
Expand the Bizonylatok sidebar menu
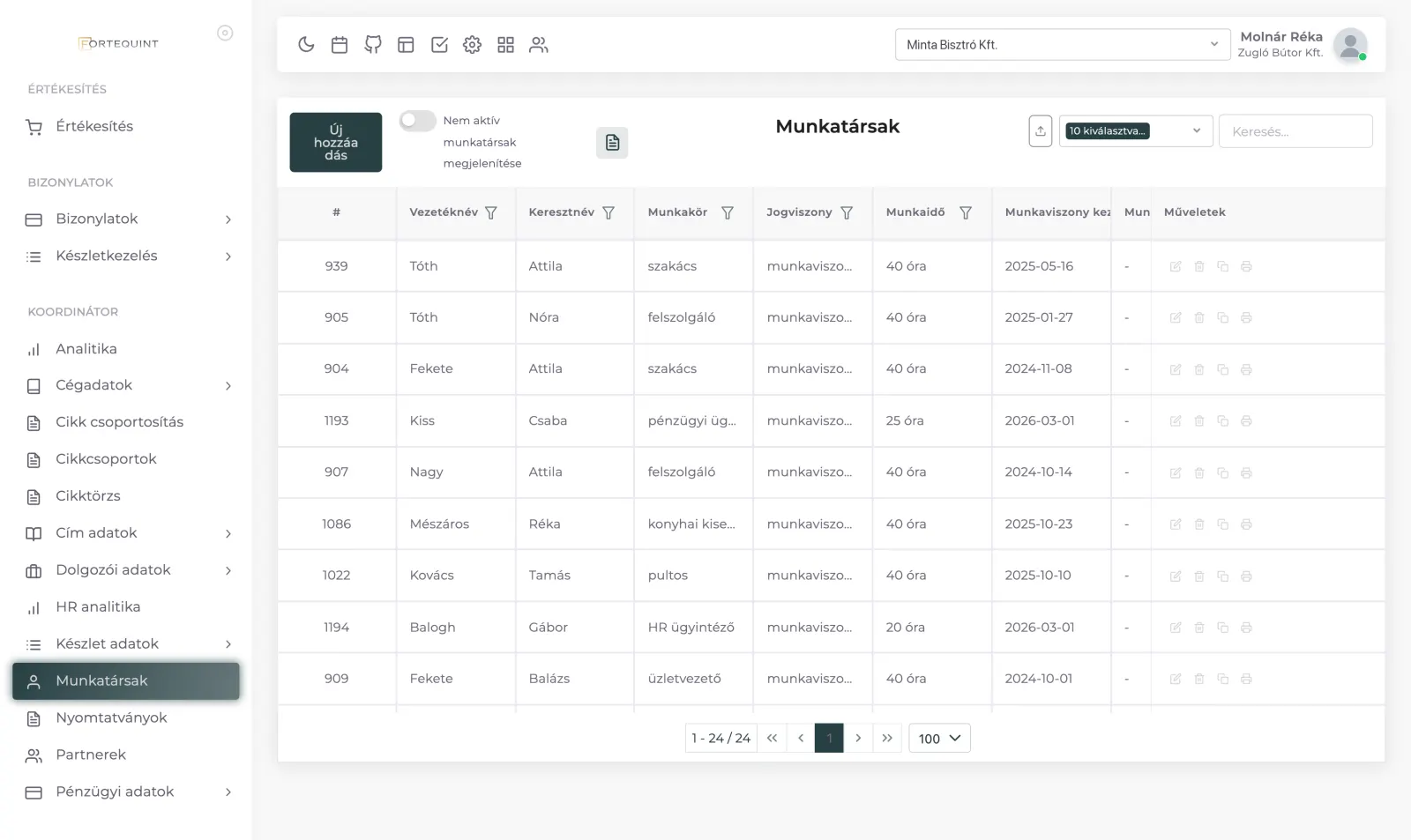pyautogui.click(x=128, y=219)
